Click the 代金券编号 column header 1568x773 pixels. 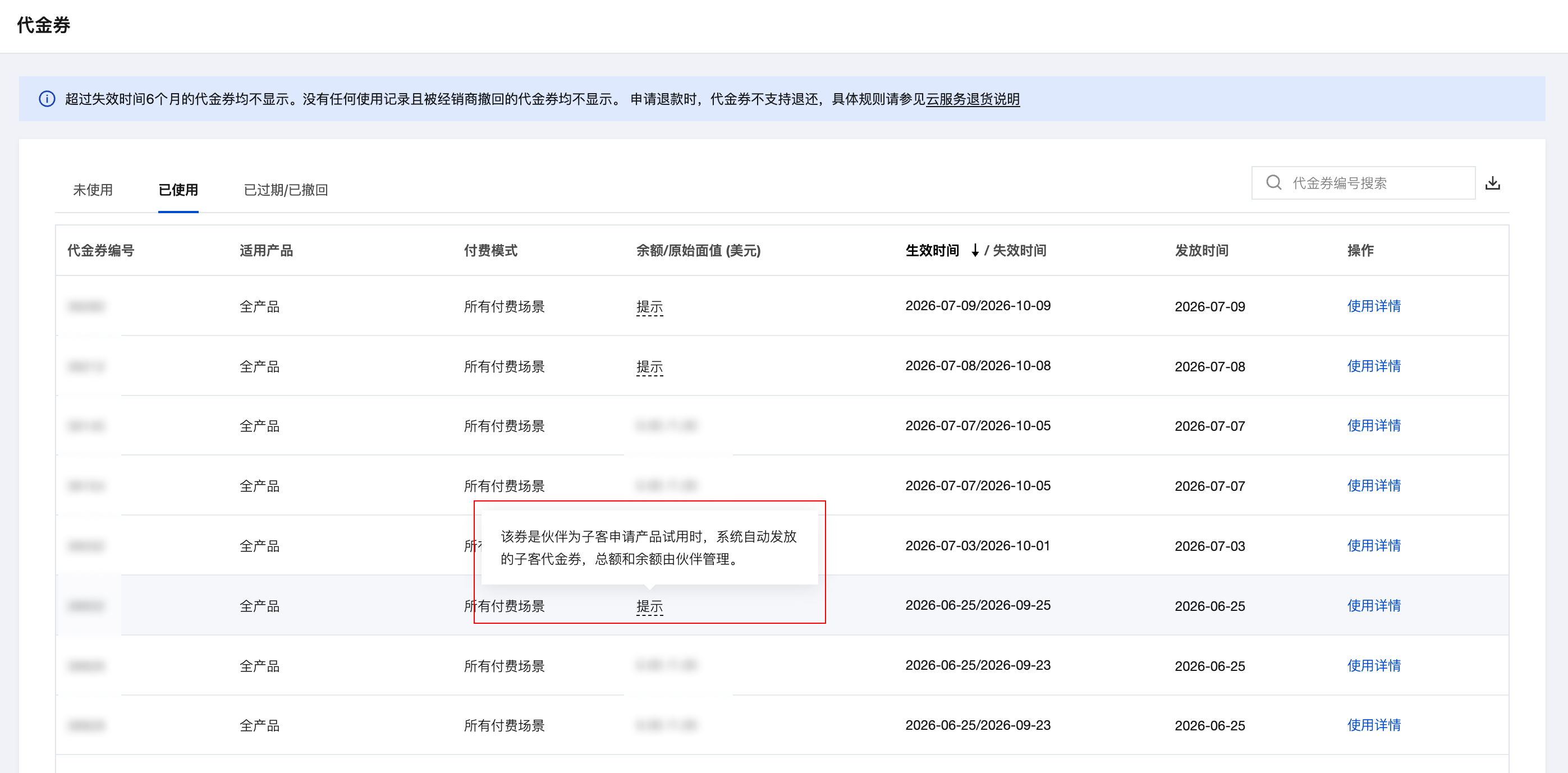click(100, 250)
